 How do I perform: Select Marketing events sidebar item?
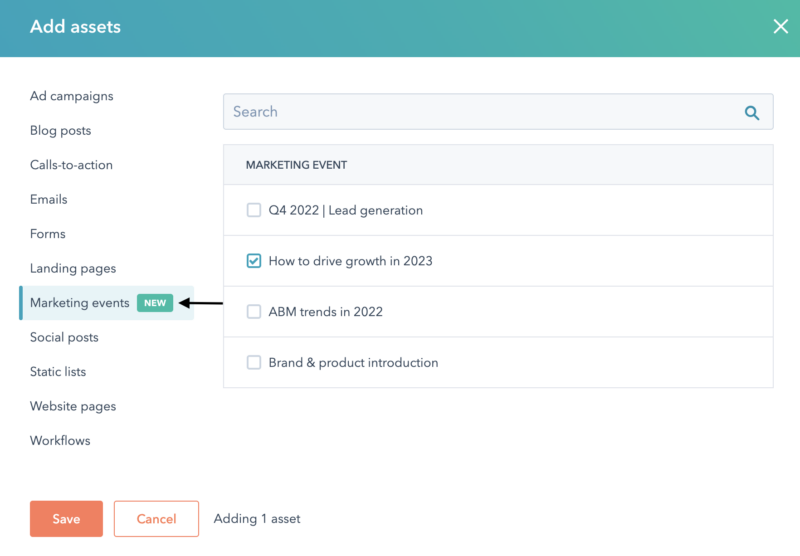point(107,303)
